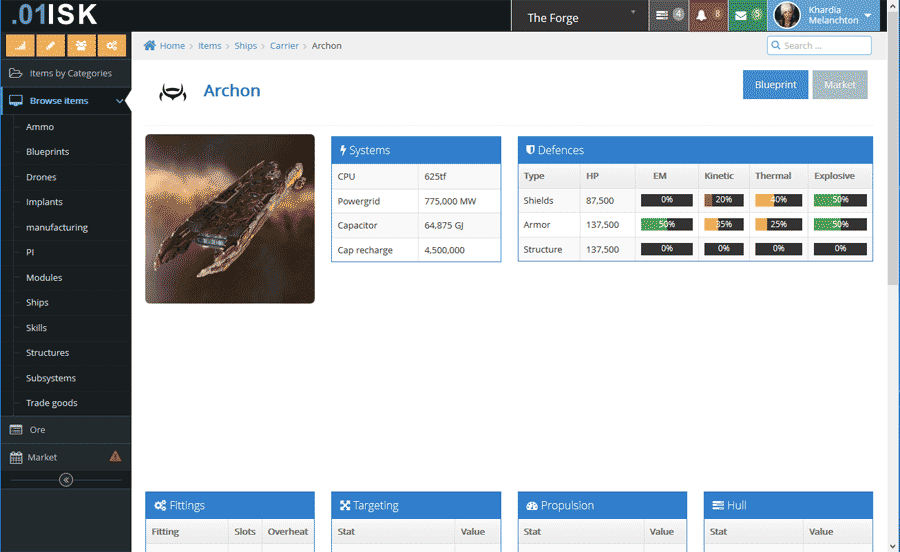Click the warning triangle next to Market
Screen dimensions: 900x552
pyautogui.click(x=115, y=457)
